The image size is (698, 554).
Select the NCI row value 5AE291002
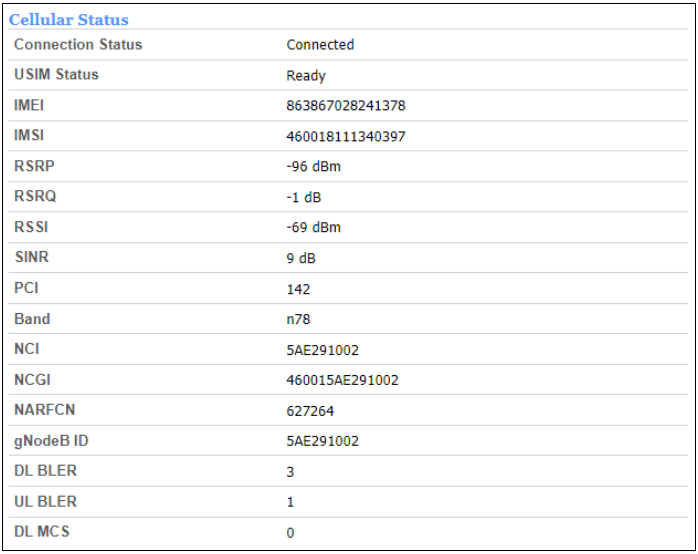(322, 350)
